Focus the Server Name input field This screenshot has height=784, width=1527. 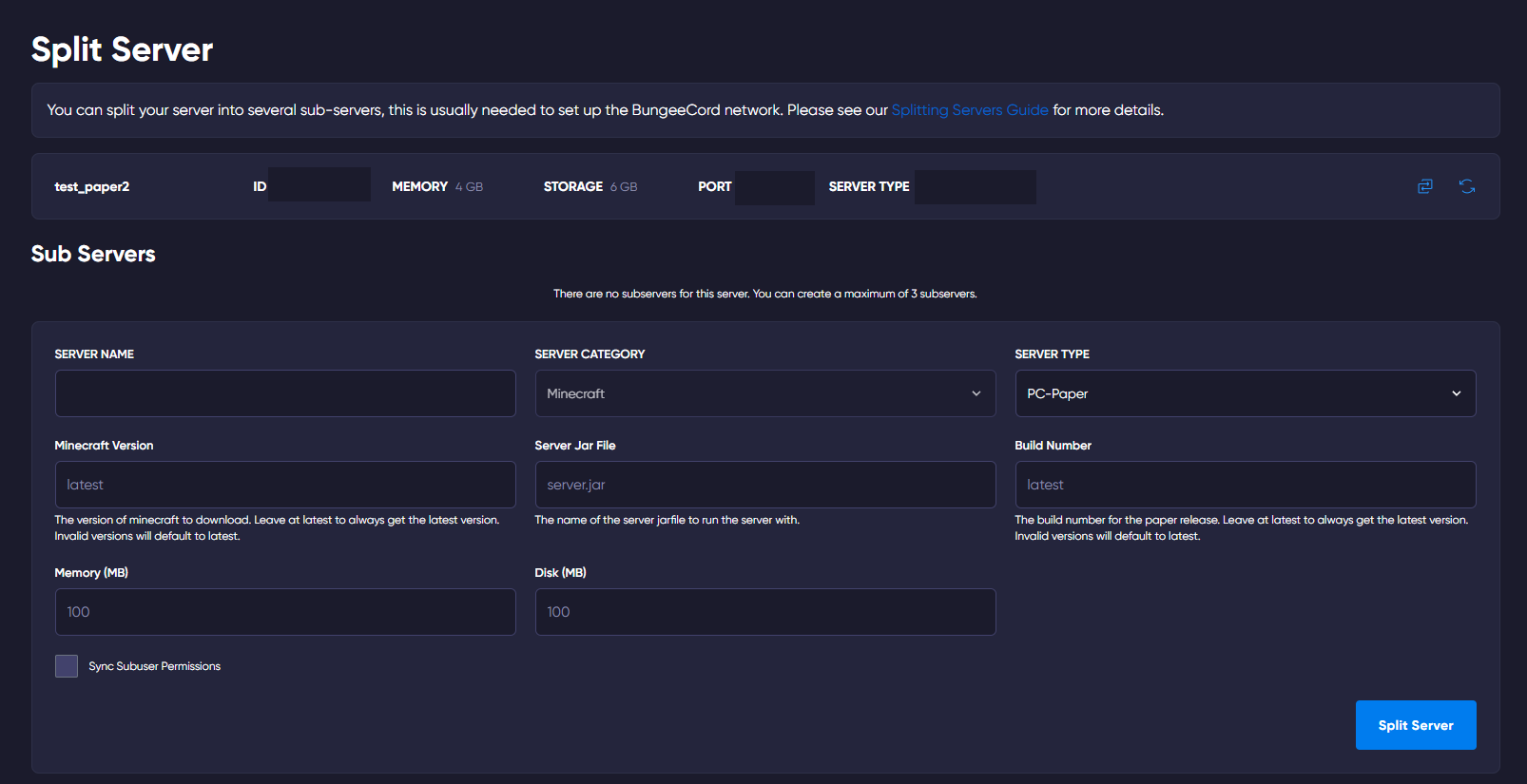pyautogui.click(x=285, y=393)
